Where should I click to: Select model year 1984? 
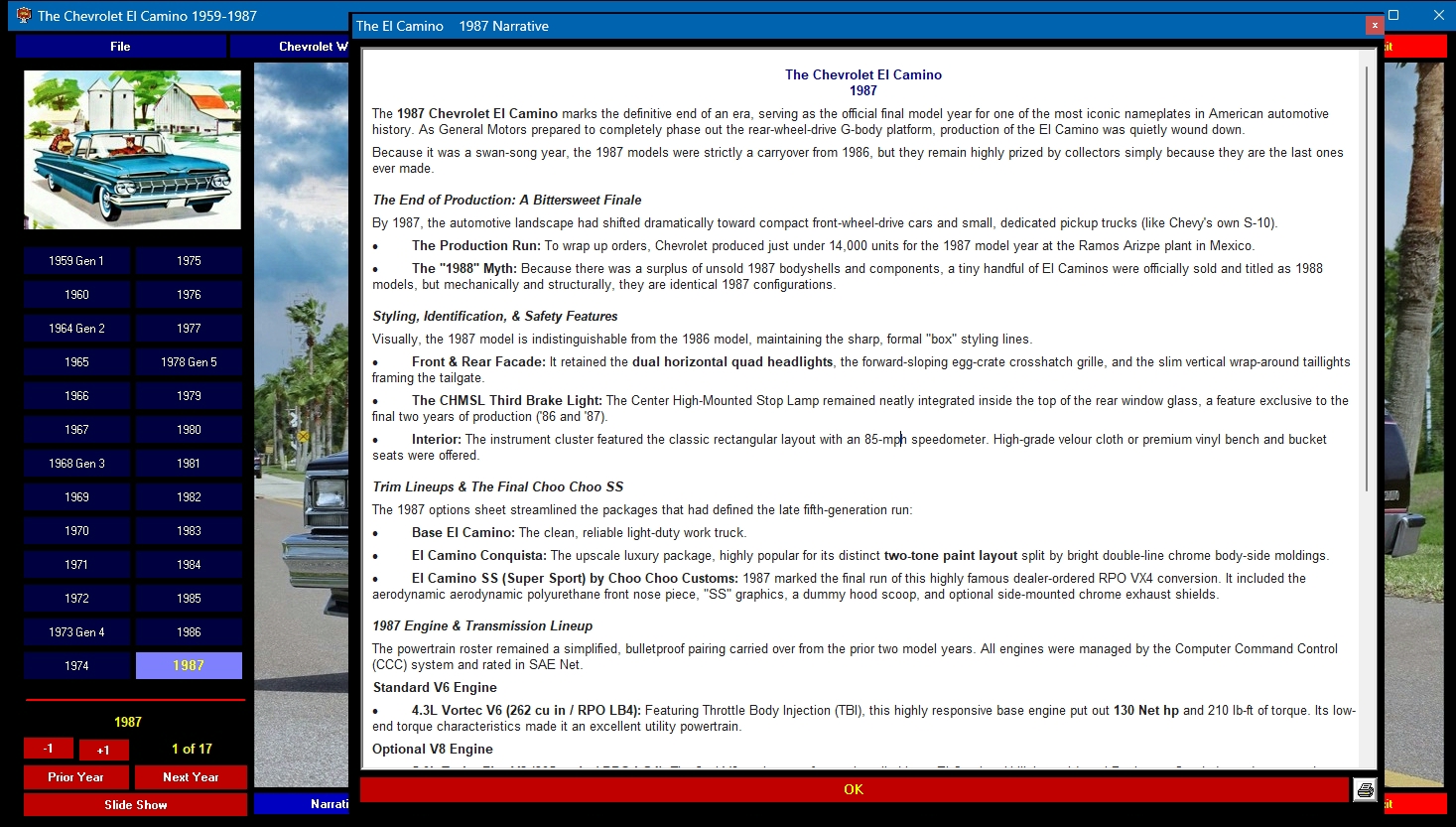click(x=189, y=565)
